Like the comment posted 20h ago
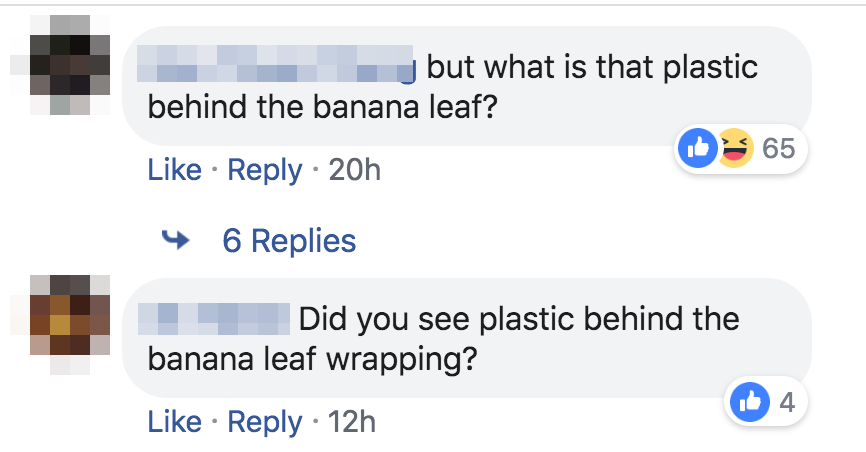 pyautogui.click(x=175, y=170)
